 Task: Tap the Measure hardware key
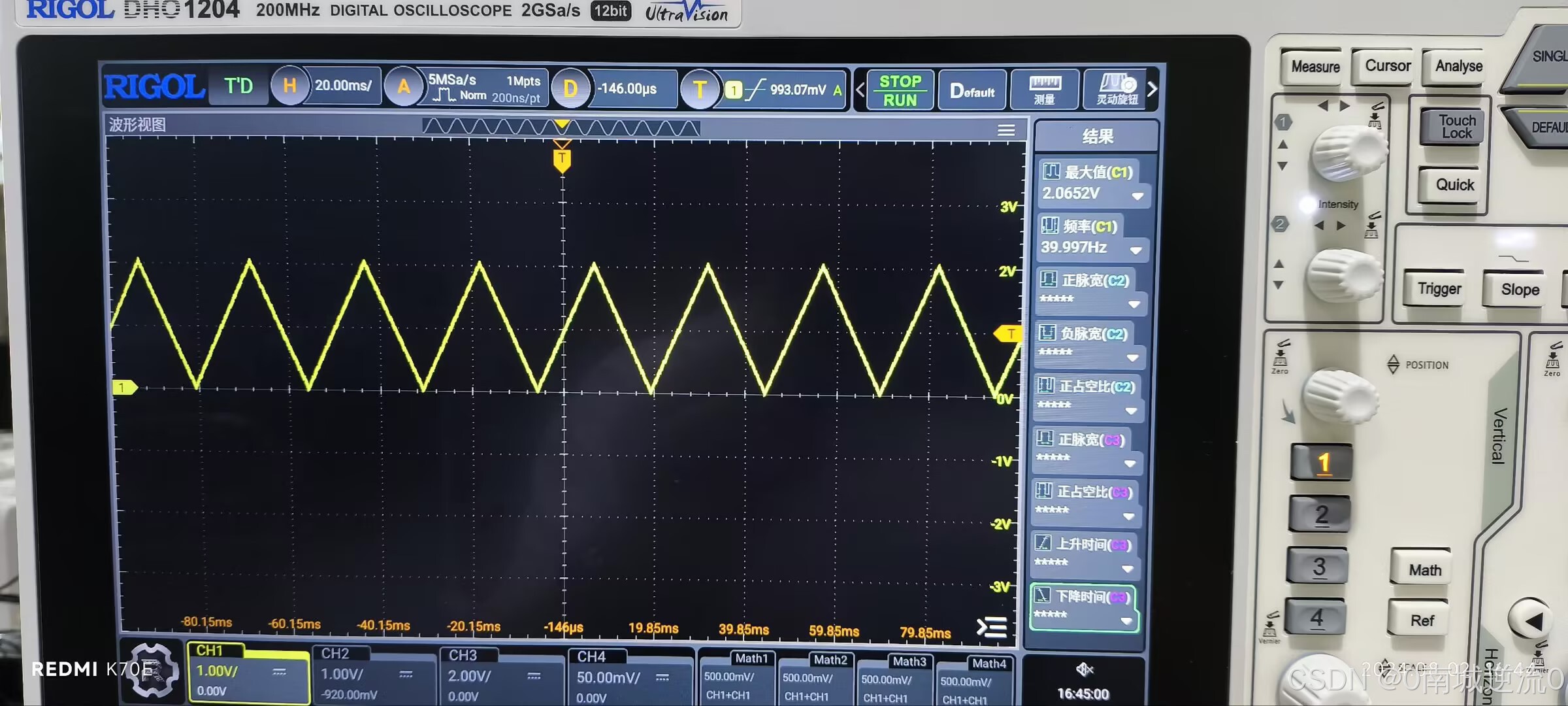(1315, 67)
